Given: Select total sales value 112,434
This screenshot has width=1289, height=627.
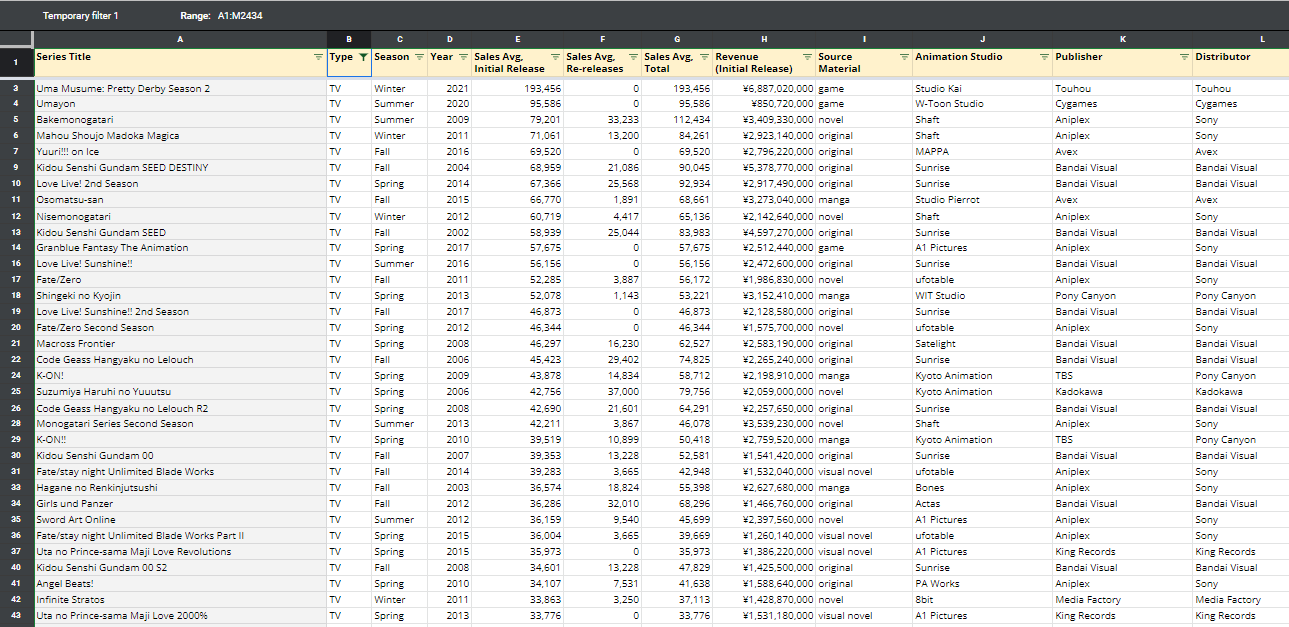Looking at the screenshot, I should point(678,120).
